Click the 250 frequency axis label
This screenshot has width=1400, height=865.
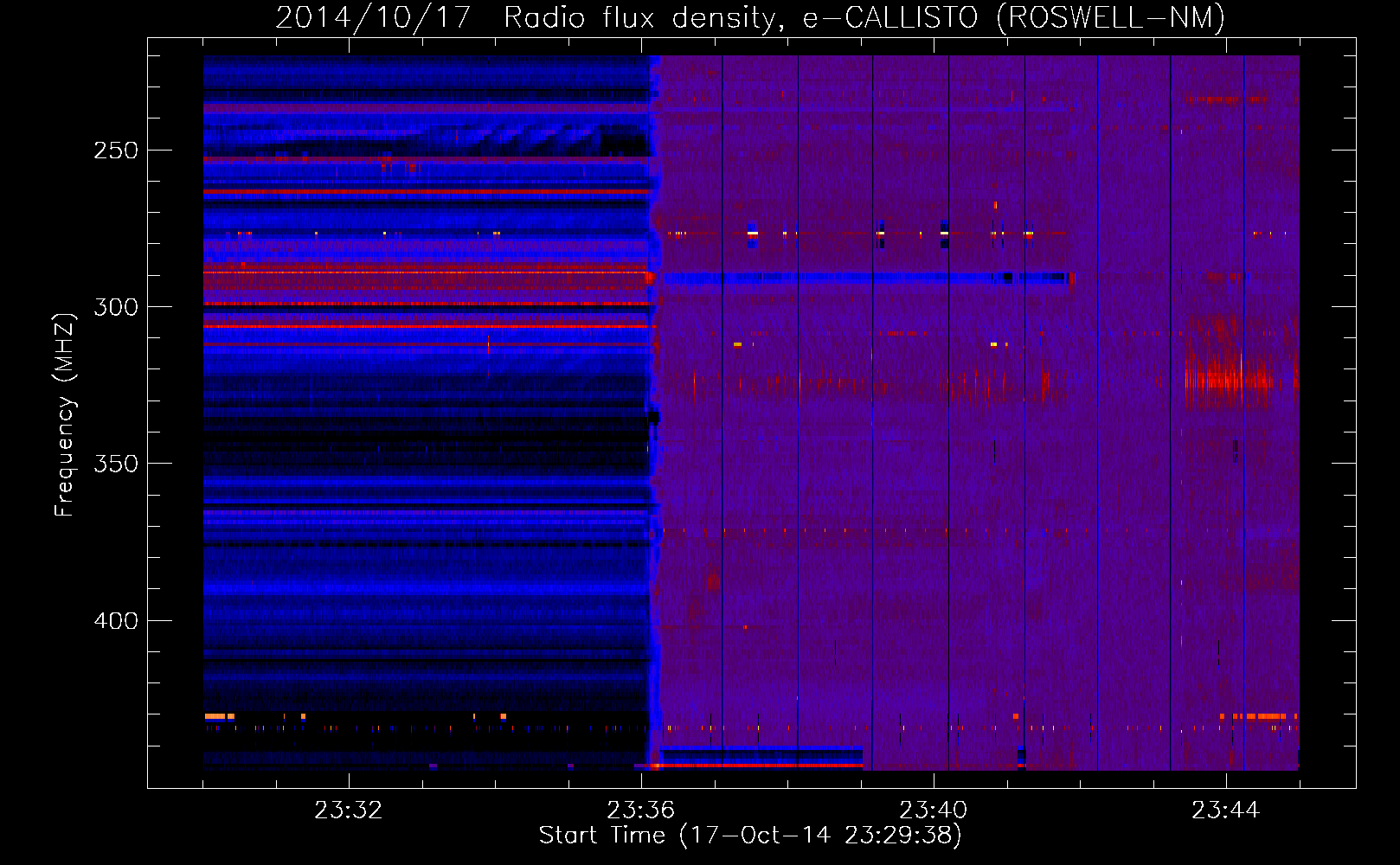(x=116, y=151)
